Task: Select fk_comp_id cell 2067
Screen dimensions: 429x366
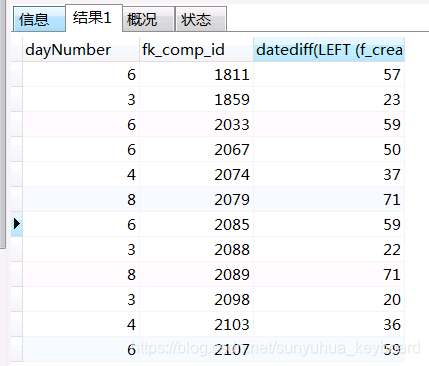Action: coord(196,149)
